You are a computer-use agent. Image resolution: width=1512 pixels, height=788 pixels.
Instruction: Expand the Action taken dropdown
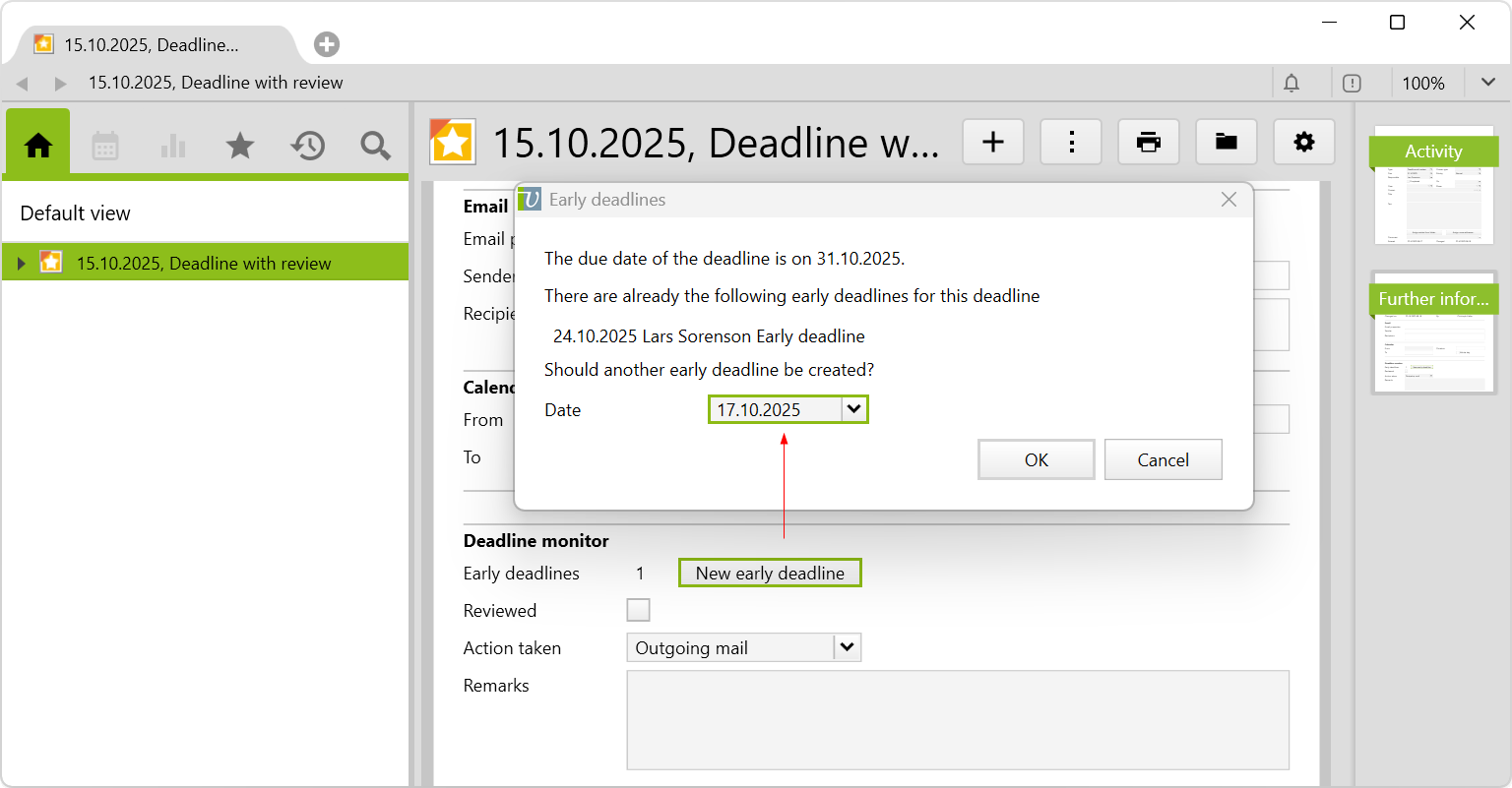pos(848,647)
